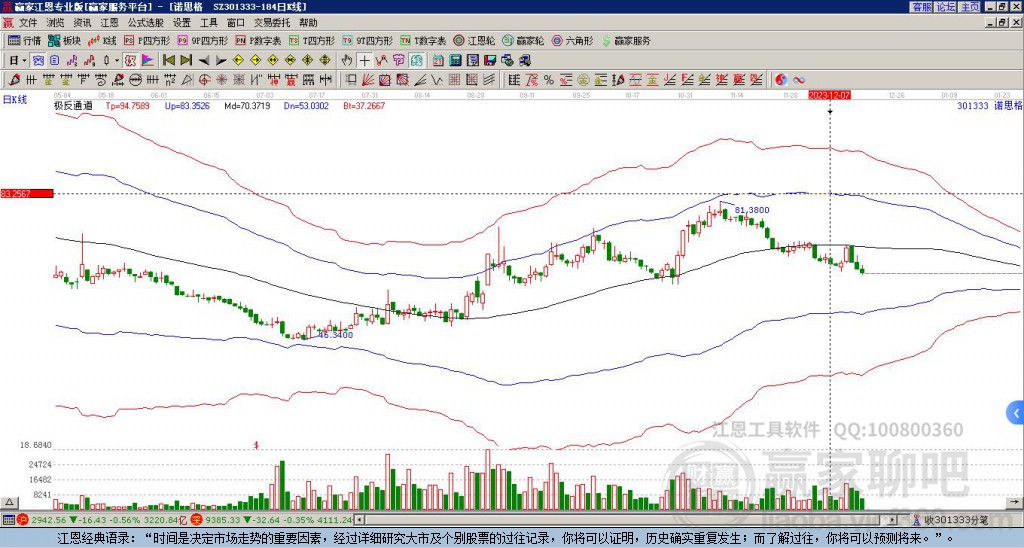Screen dimensions: 1024x548
Task: Open the 六角形 hexagon tool
Action: coord(572,40)
